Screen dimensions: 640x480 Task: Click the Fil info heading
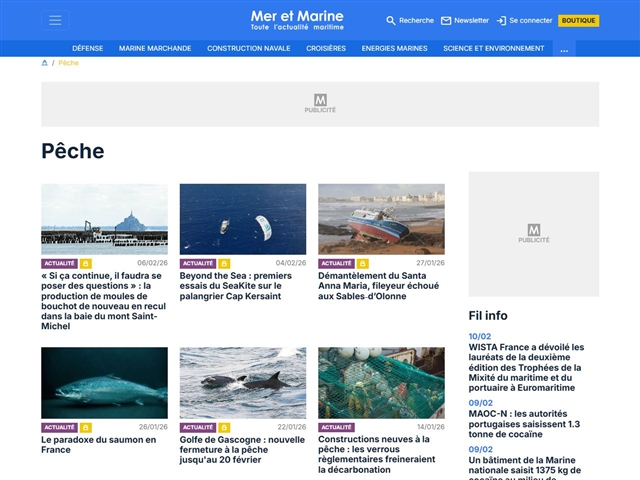pos(488,316)
